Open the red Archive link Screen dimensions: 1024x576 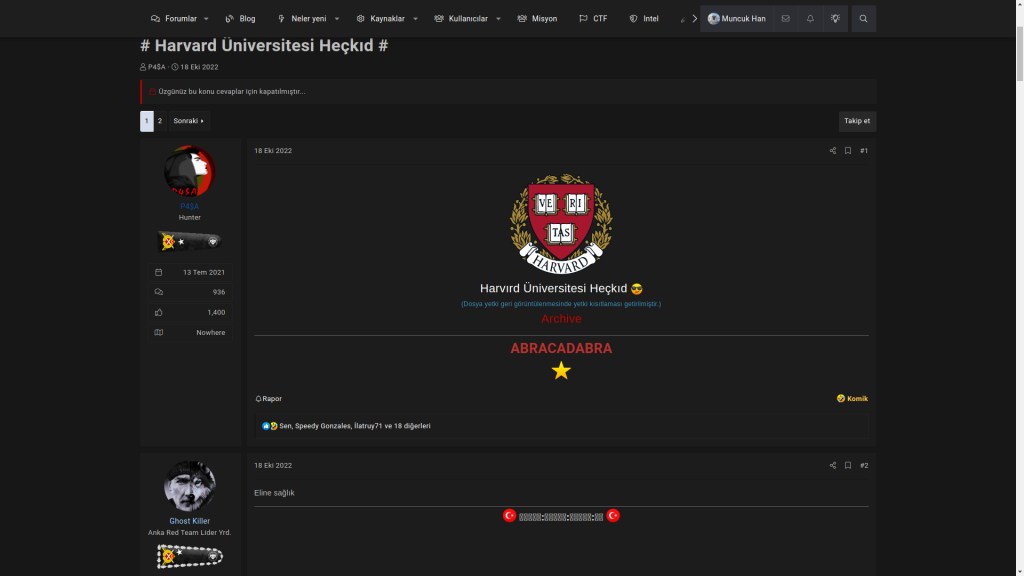[x=561, y=318]
